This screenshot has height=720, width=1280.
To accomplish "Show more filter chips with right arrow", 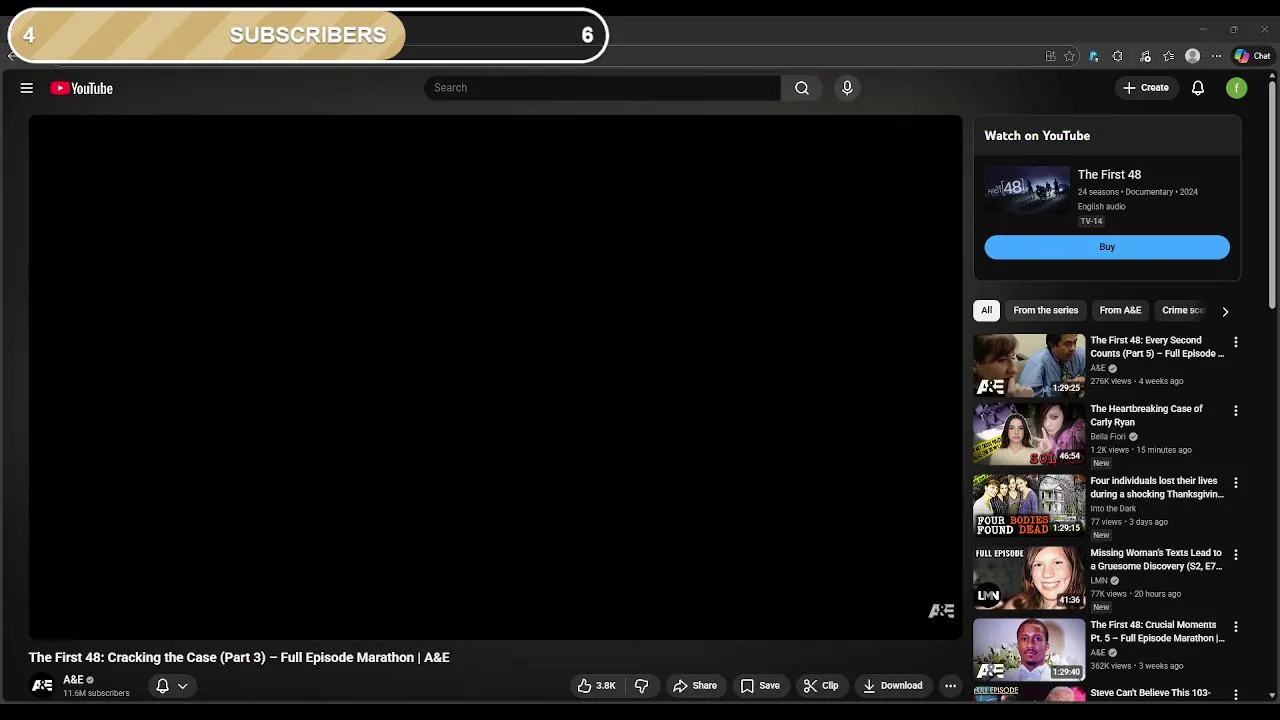I will 1225,311.
